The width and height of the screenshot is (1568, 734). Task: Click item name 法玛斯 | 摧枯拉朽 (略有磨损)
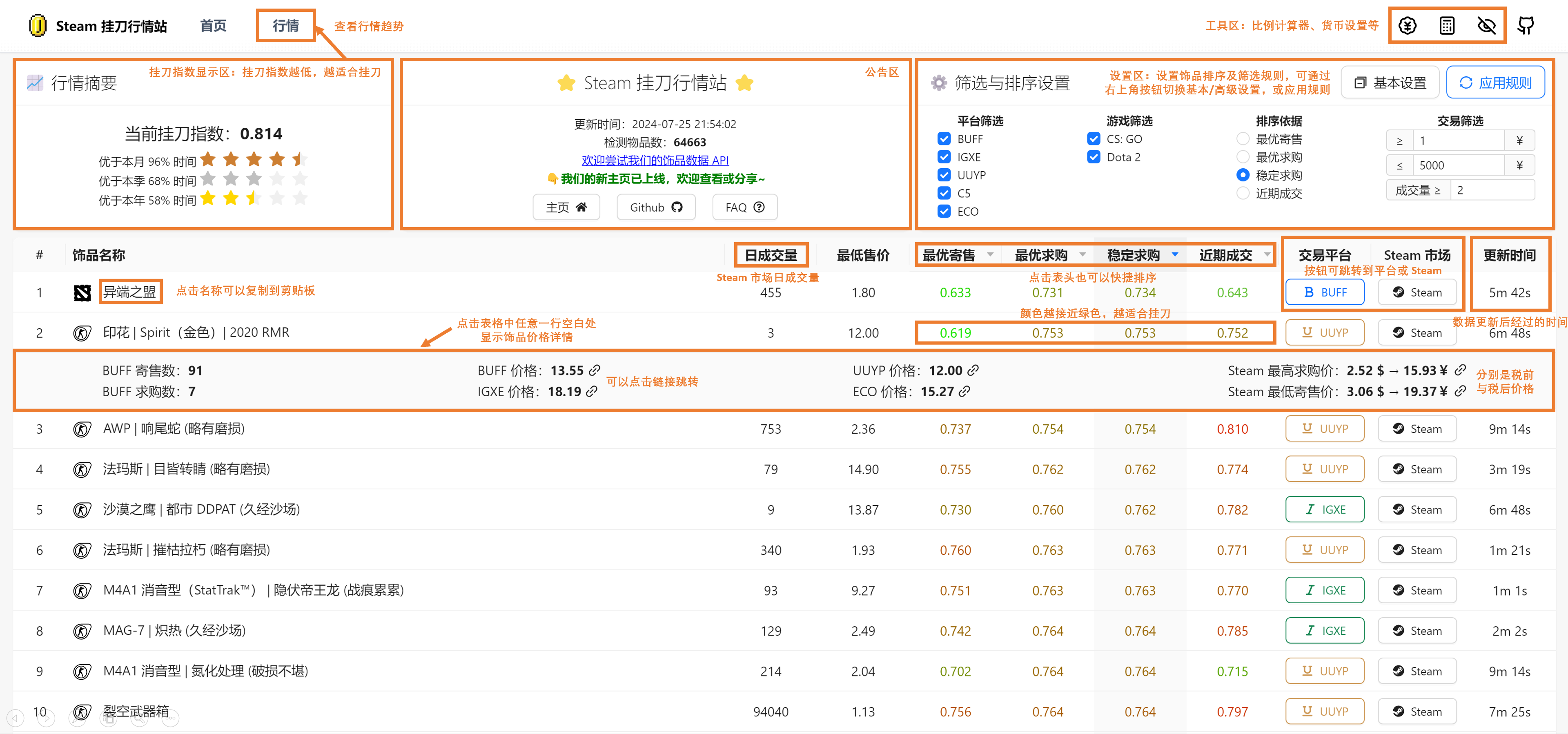186,550
